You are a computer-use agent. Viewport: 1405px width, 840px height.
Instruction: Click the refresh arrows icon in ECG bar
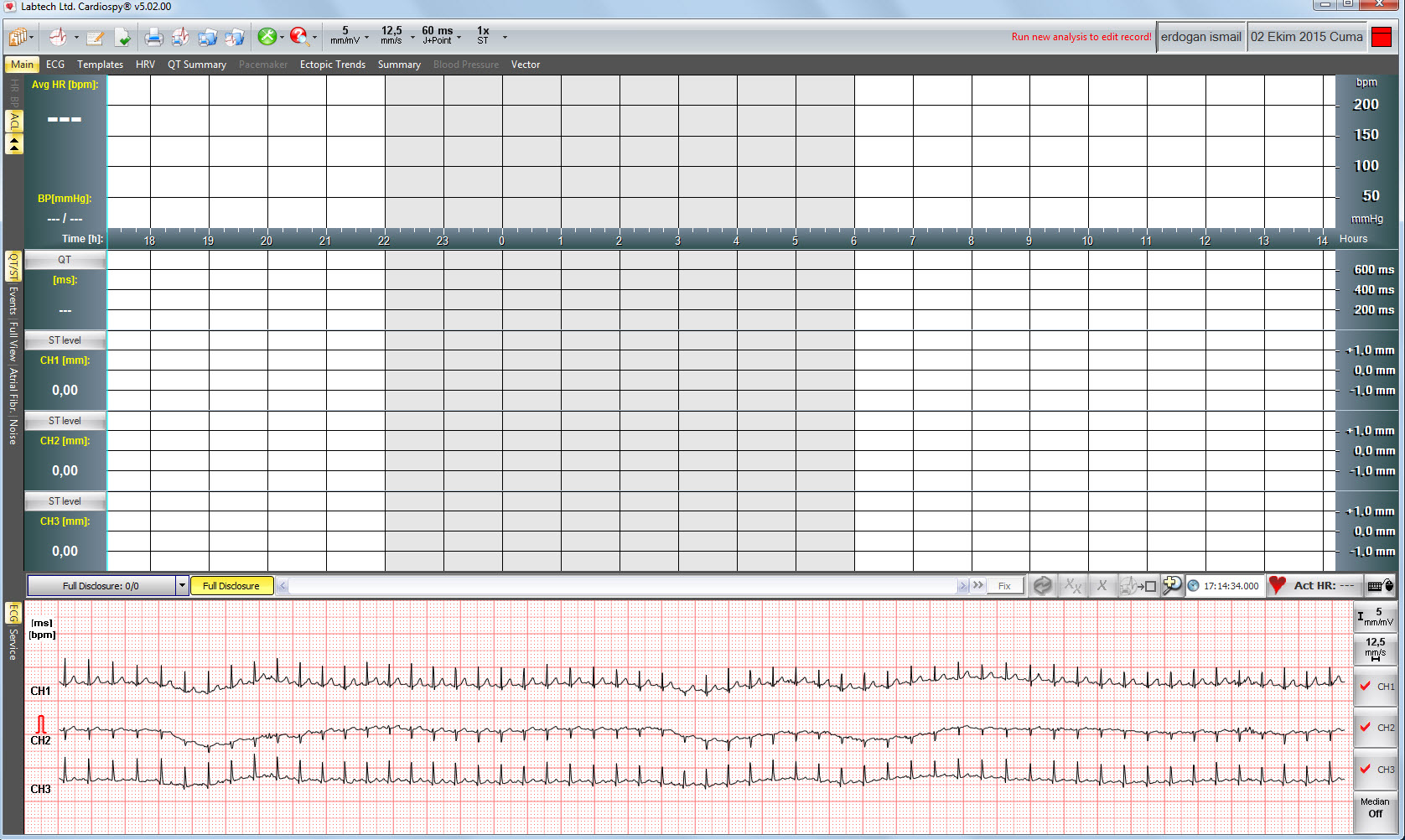pyautogui.click(x=1042, y=586)
